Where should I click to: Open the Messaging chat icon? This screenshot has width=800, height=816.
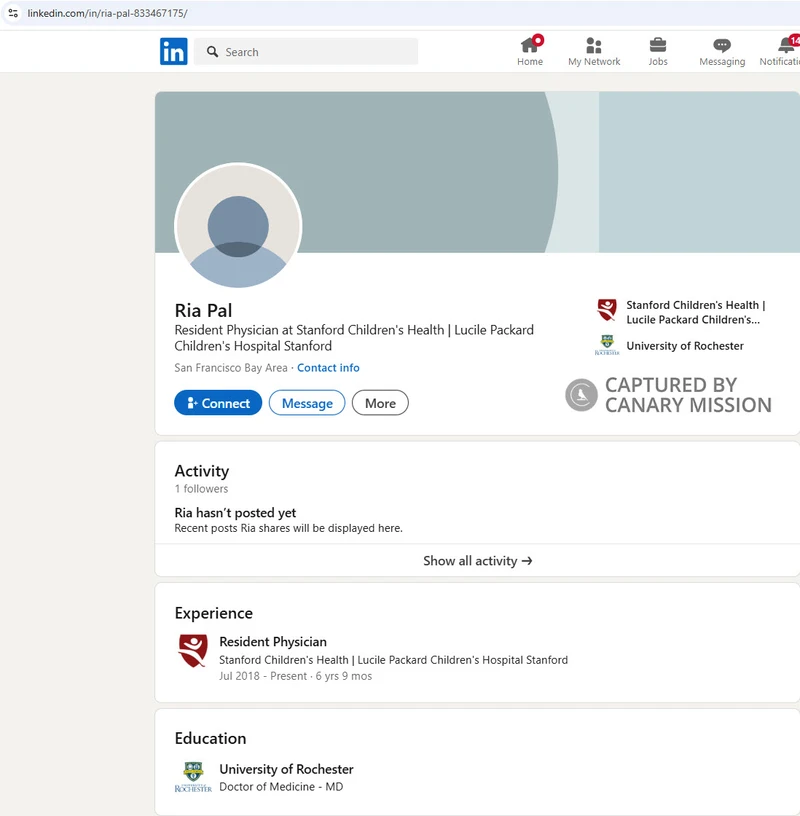point(722,46)
